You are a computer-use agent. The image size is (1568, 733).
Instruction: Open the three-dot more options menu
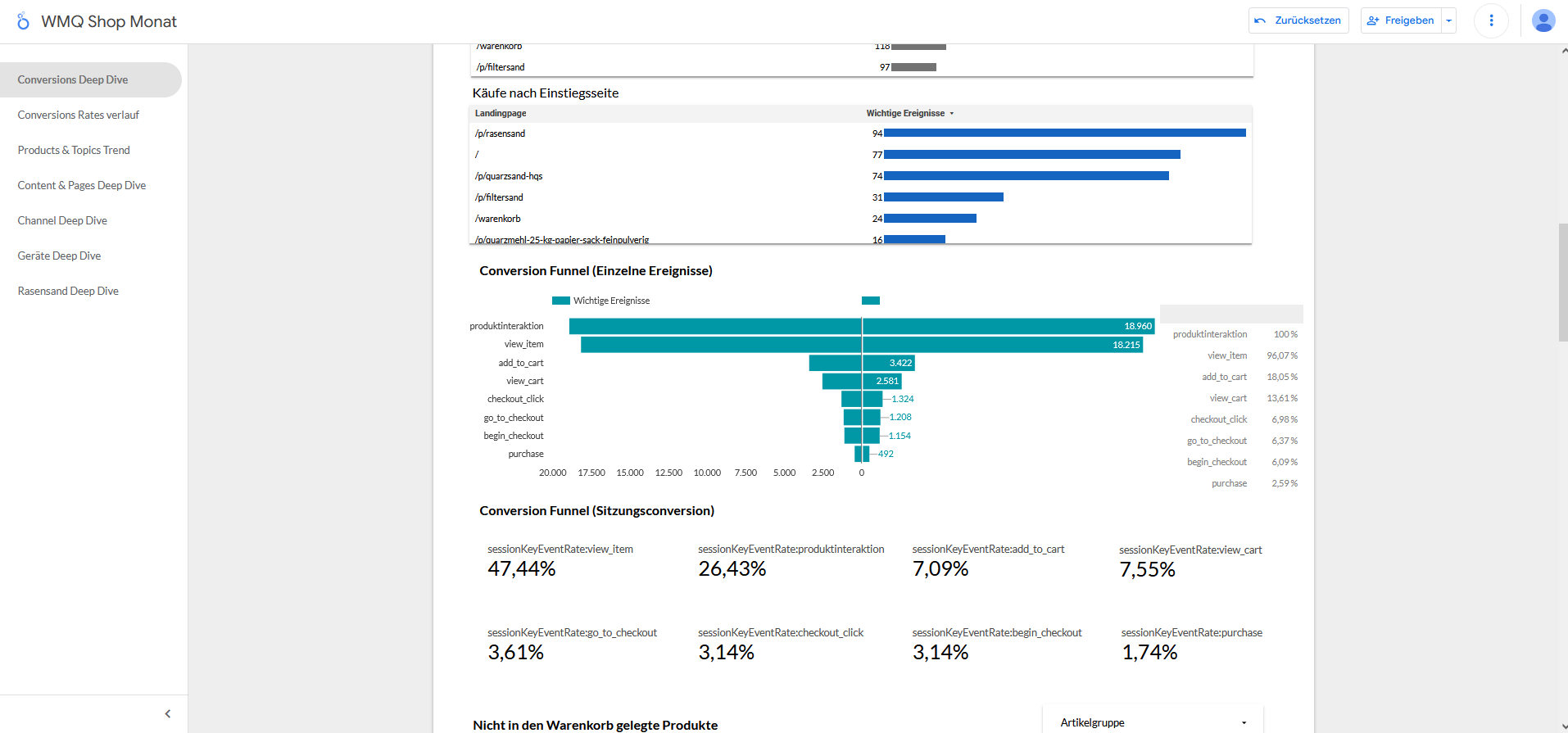(1491, 20)
